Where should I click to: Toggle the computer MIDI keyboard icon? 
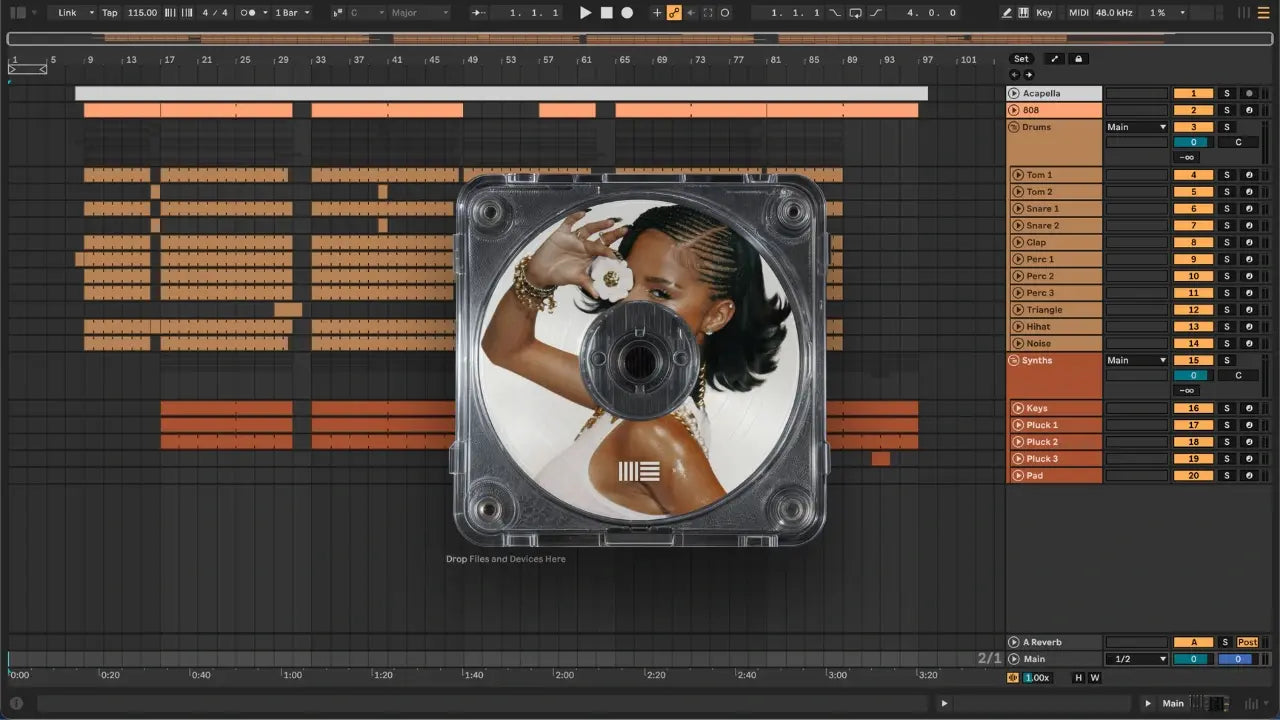(1023, 13)
